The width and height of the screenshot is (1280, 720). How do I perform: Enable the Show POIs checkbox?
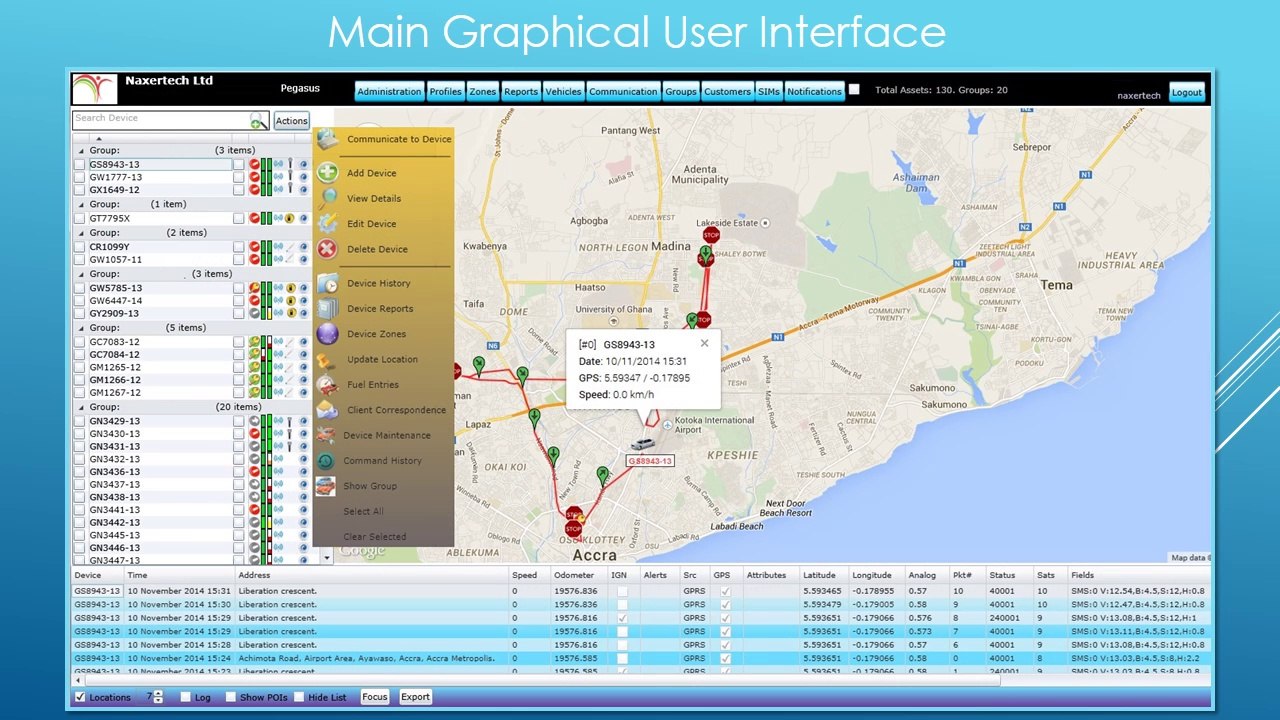click(231, 697)
